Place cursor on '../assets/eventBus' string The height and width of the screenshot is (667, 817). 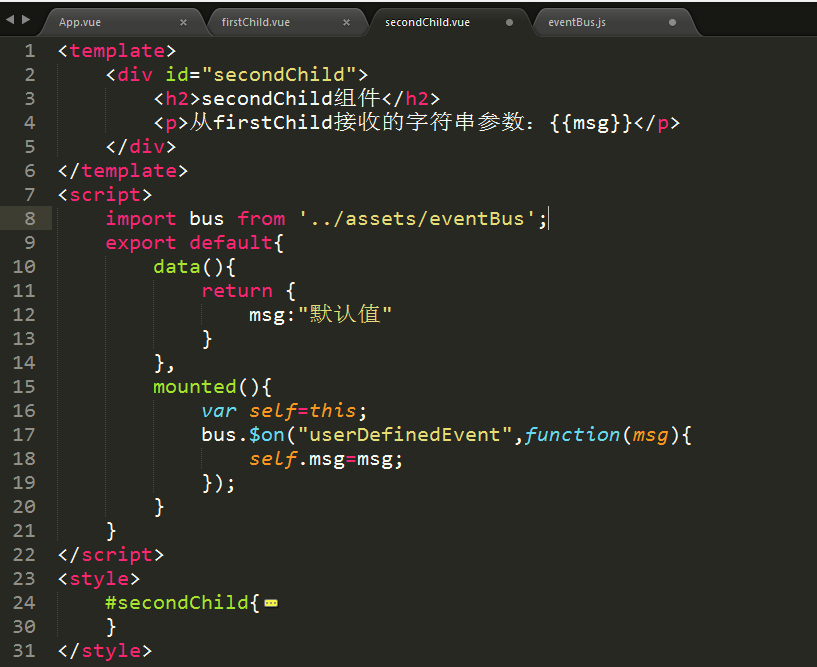(x=417, y=218)
